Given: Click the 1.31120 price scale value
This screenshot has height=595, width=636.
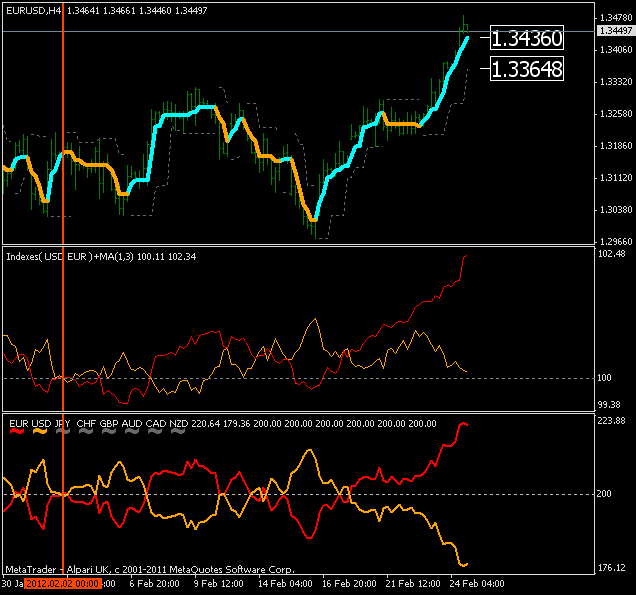Looking at the screenshot, I should (616, 178).
